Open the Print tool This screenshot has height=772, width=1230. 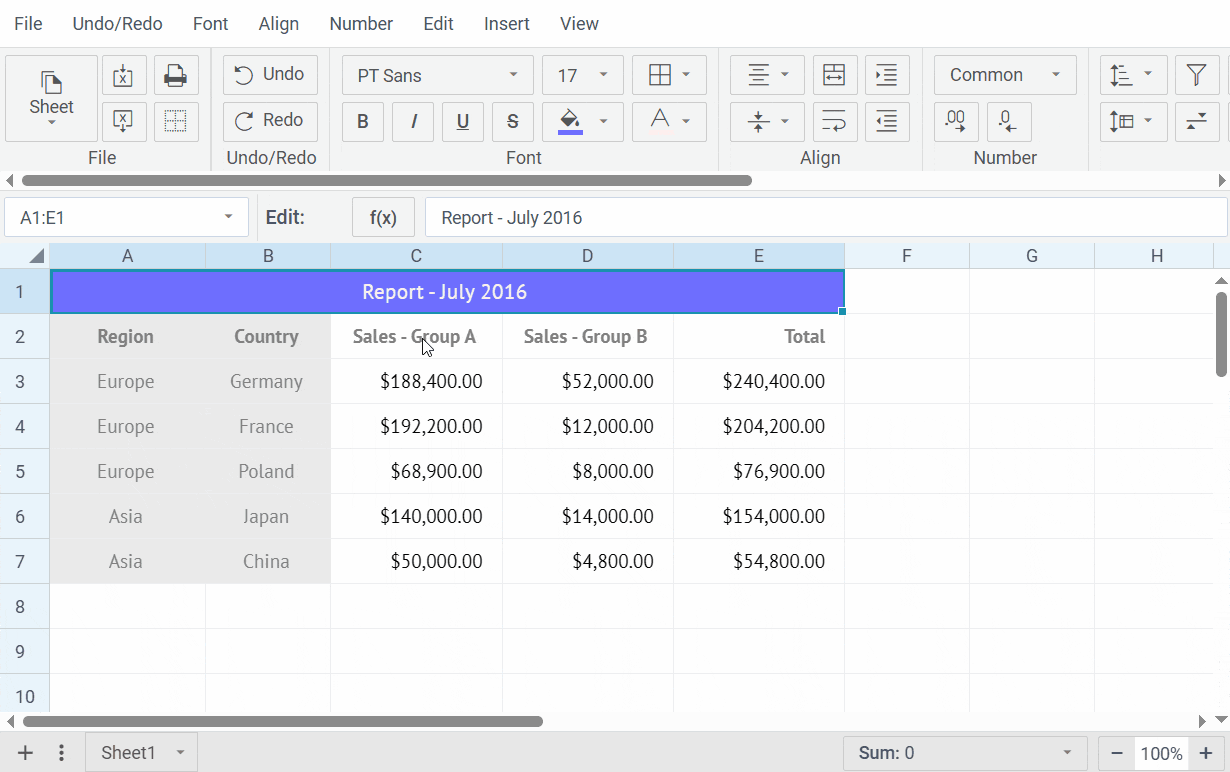coord(176,75)
